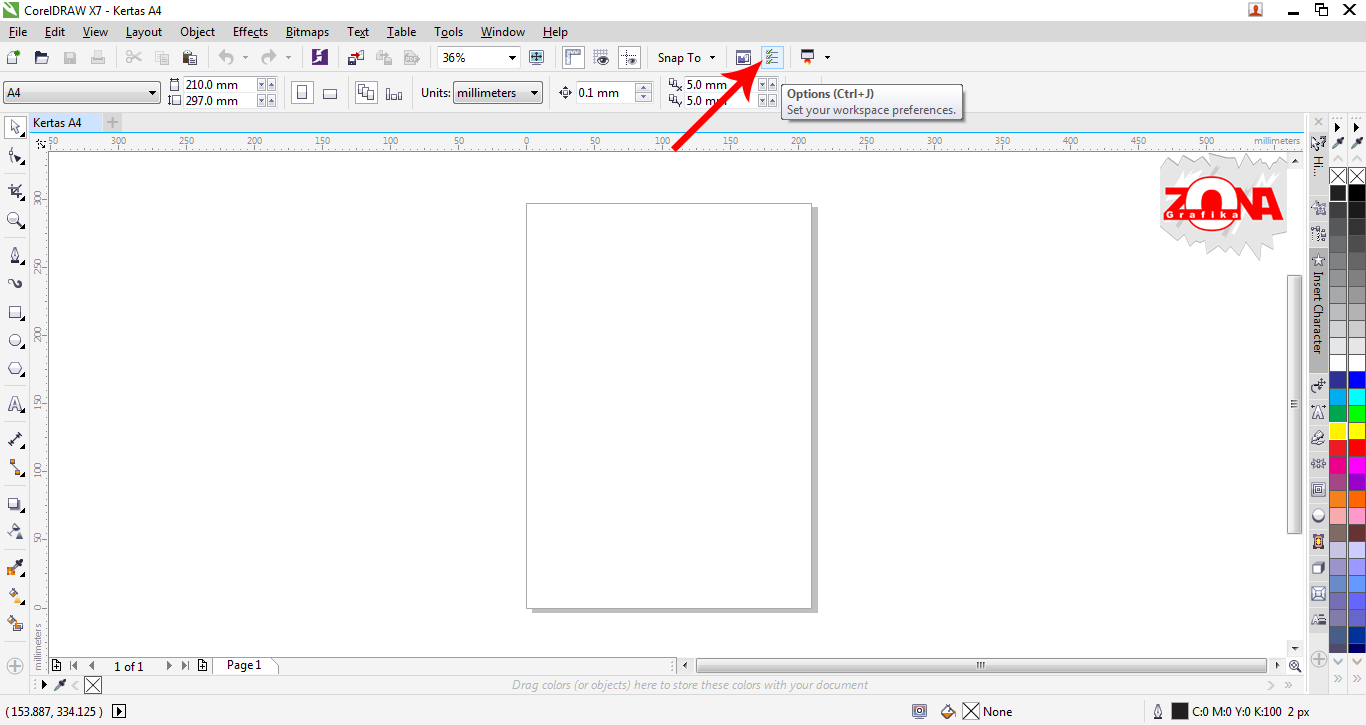
Task: Apply layout to Current Page button
Action: (394, 93)
